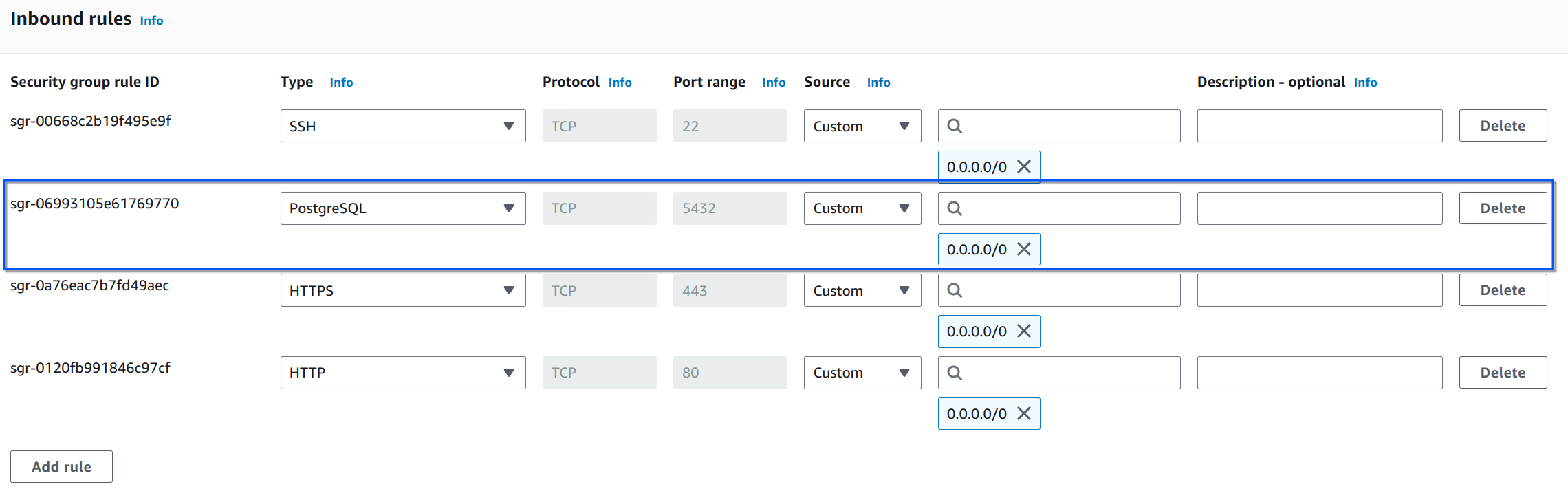
Task: Remove the 0.0.0.0/0 source from HTTP rule
Action: pos(1023,414)
